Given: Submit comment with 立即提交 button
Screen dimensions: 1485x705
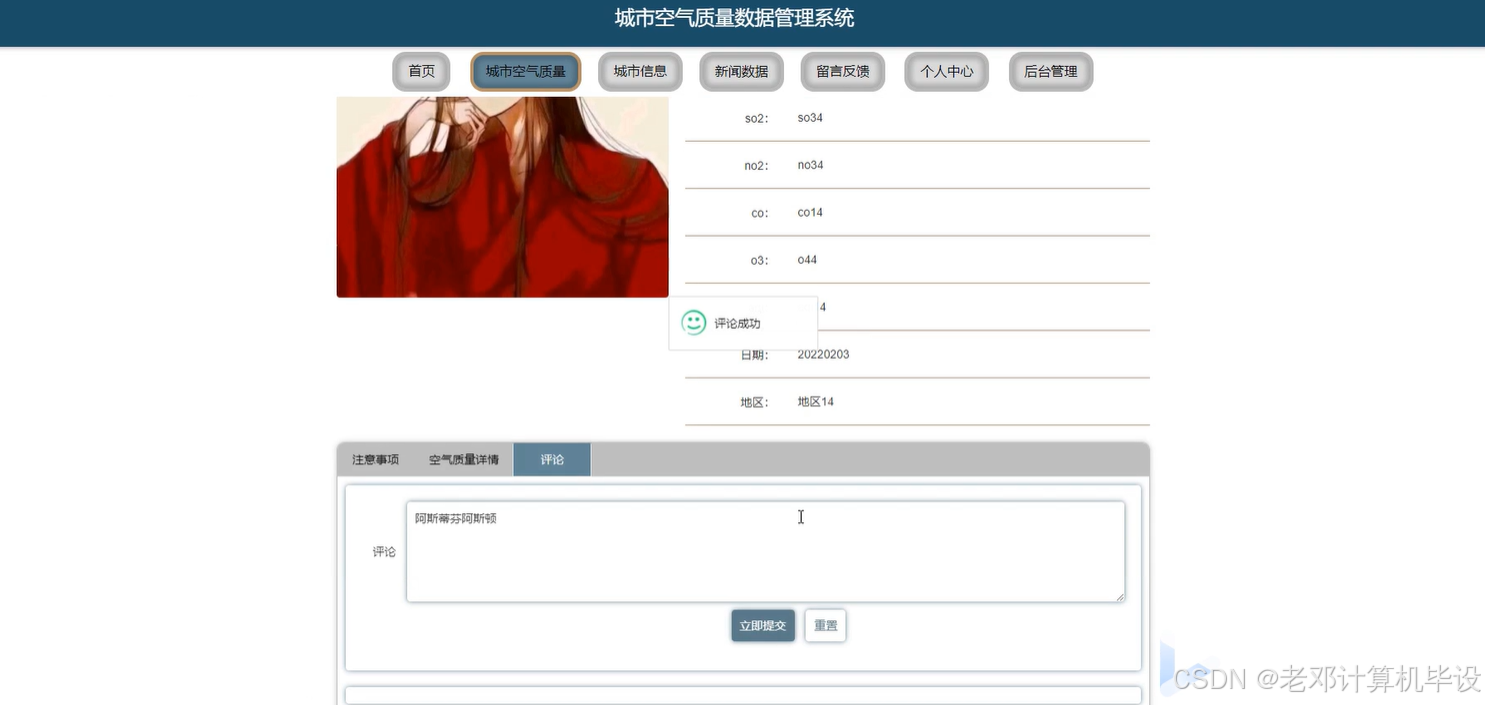Looking at the screenshot, I should pos(763,626).
